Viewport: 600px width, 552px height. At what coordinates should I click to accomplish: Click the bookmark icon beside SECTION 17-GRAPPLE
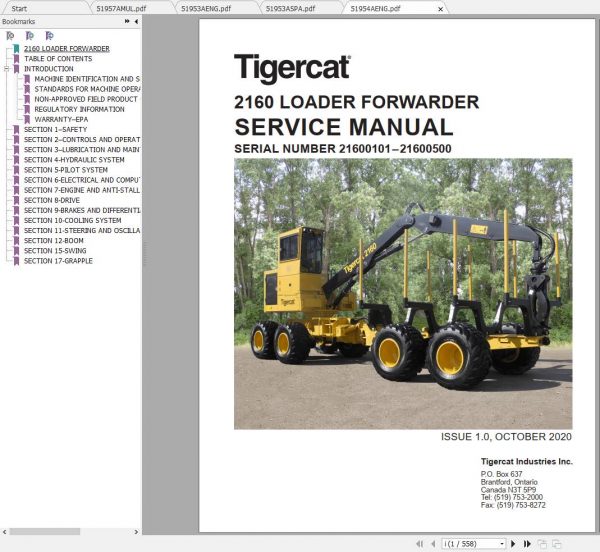coord(16,261)
